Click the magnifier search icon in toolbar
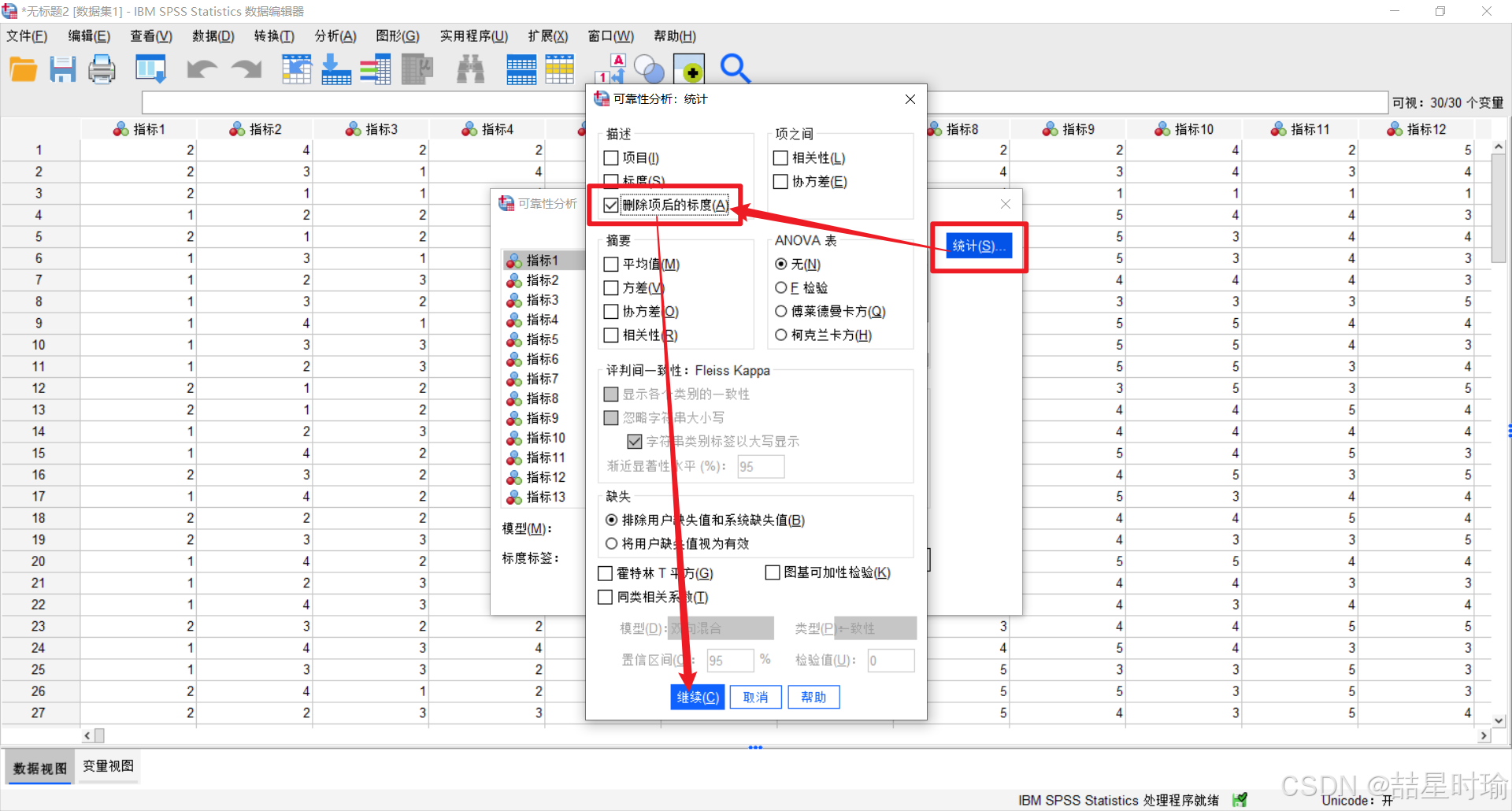The width and height of the screenshot is (1512, 811). coord(735,69)
